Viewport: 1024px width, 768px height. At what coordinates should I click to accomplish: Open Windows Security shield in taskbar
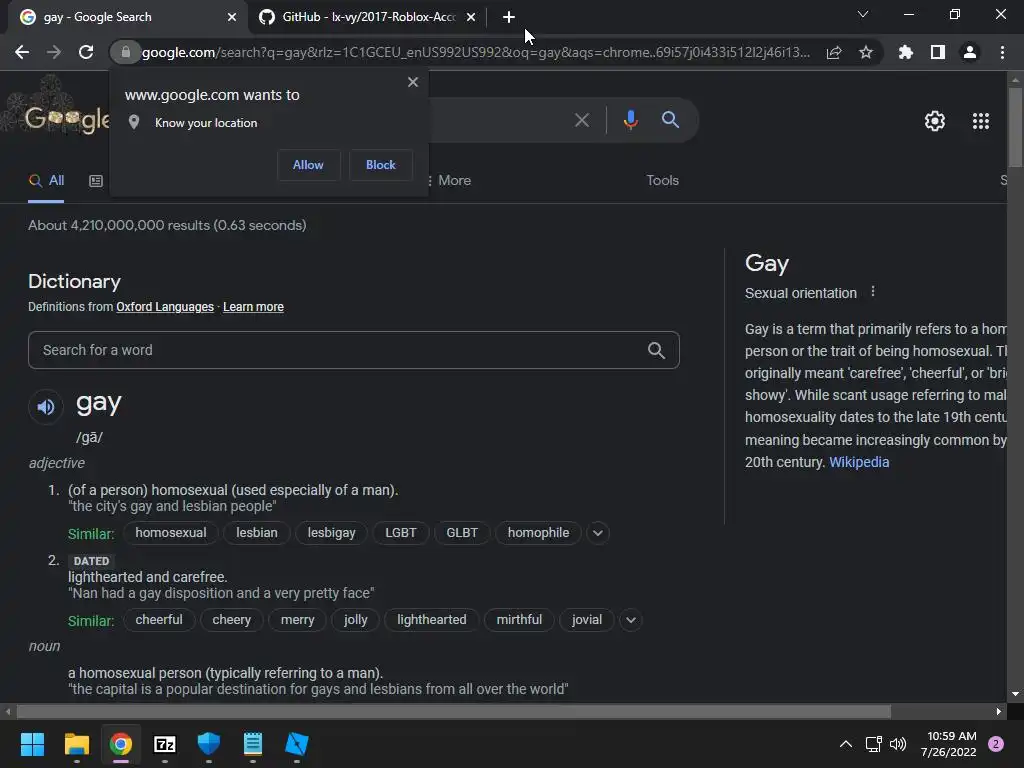coord(208,744)
